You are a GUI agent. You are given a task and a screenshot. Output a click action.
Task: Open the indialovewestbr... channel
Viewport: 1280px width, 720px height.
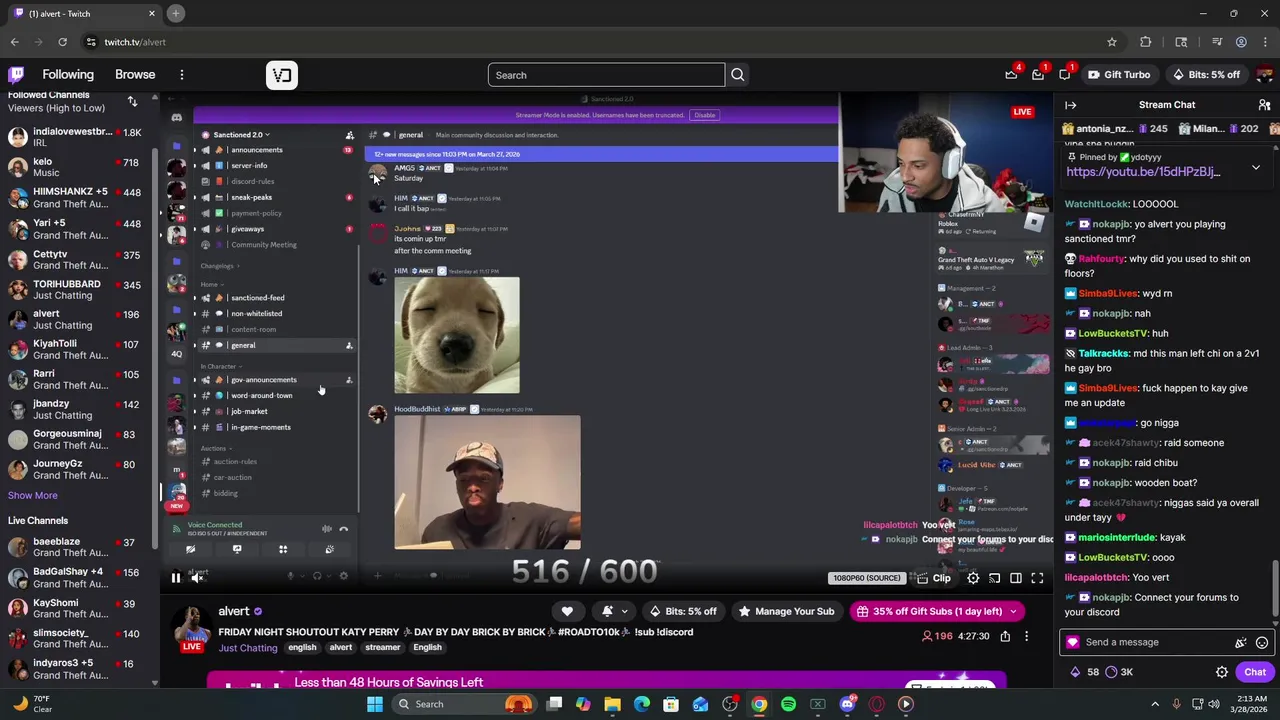point(76,137)
